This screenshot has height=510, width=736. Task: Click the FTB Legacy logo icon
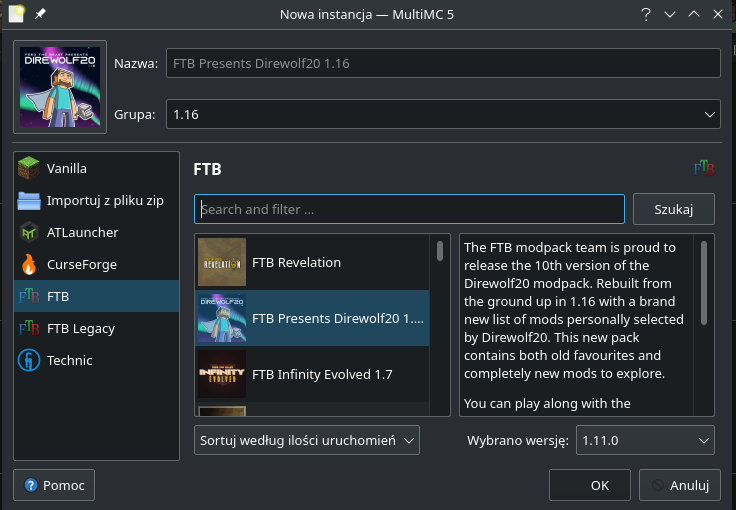29,328
